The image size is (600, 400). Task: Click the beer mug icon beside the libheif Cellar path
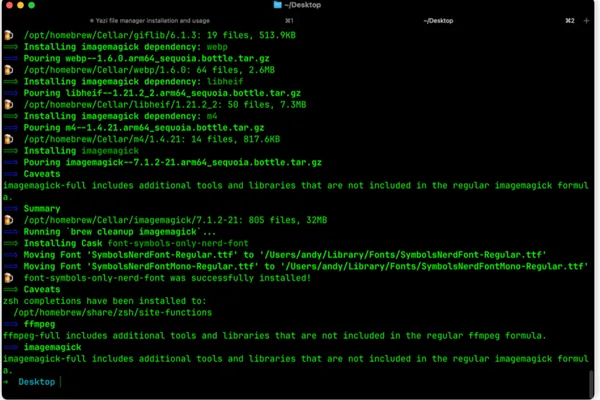pos(8,104)
